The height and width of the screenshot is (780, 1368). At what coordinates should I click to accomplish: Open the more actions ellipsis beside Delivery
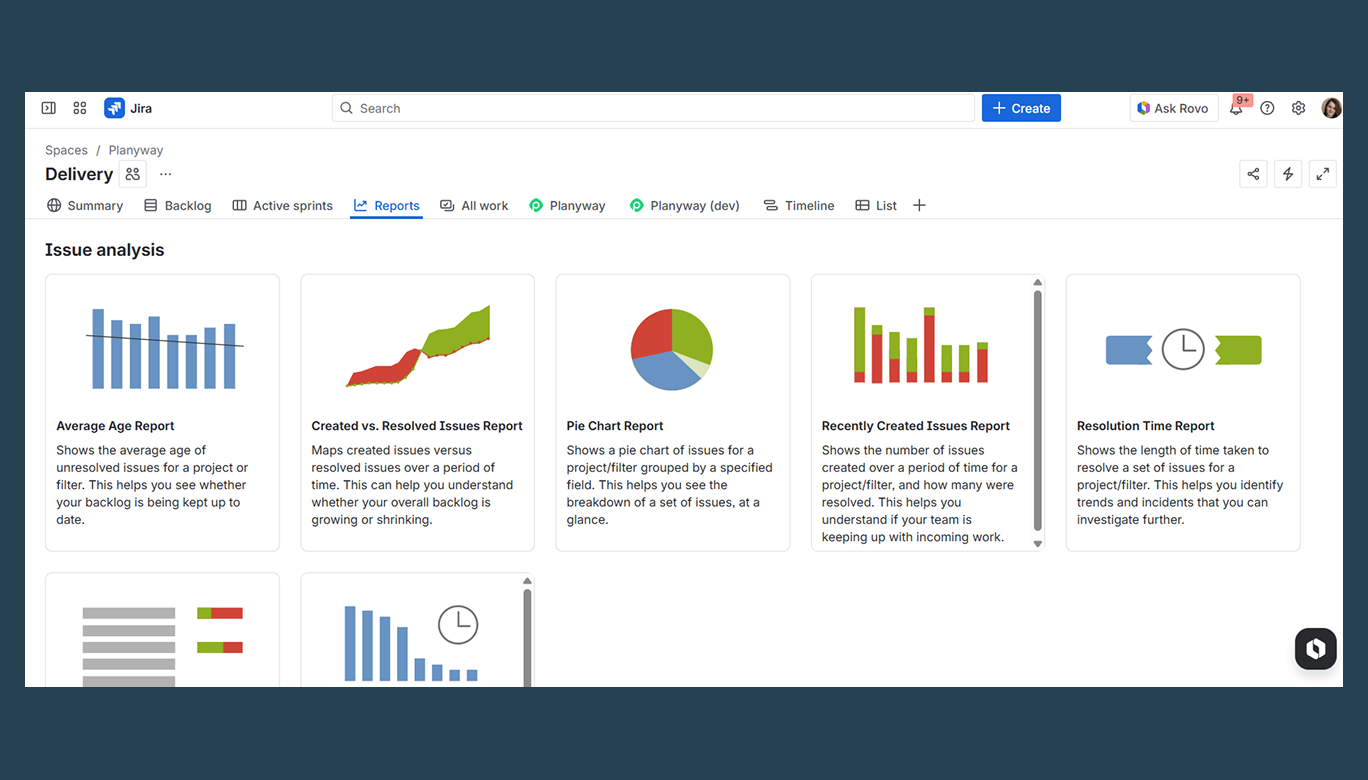(x=165, y=174)
